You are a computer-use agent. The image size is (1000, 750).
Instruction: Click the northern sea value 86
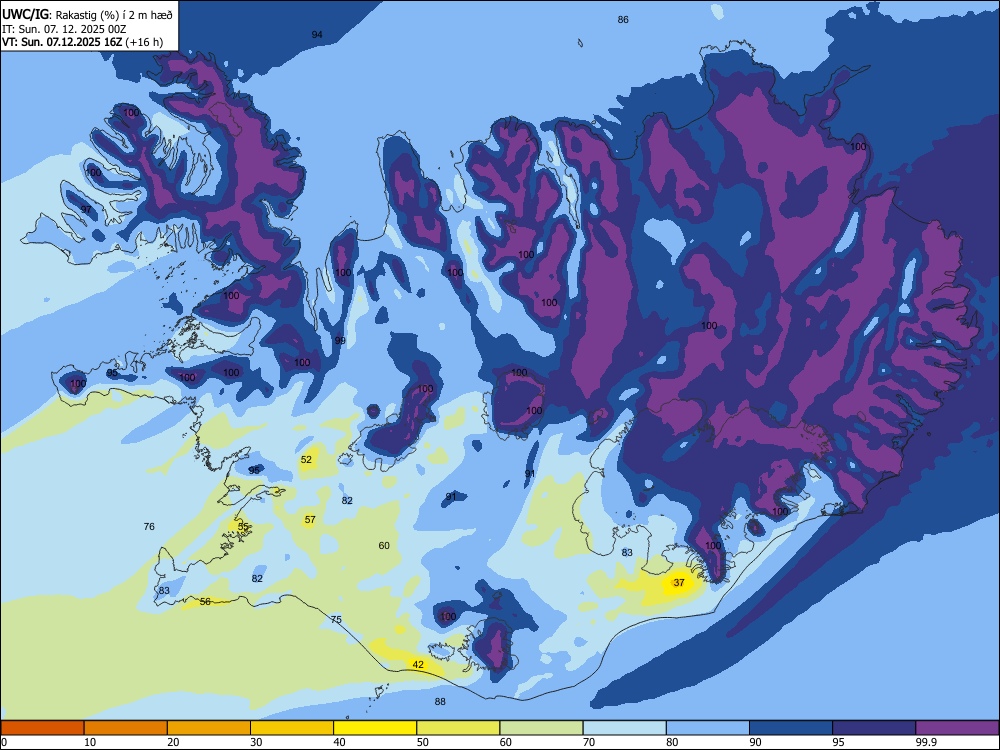tap(623, 20)
